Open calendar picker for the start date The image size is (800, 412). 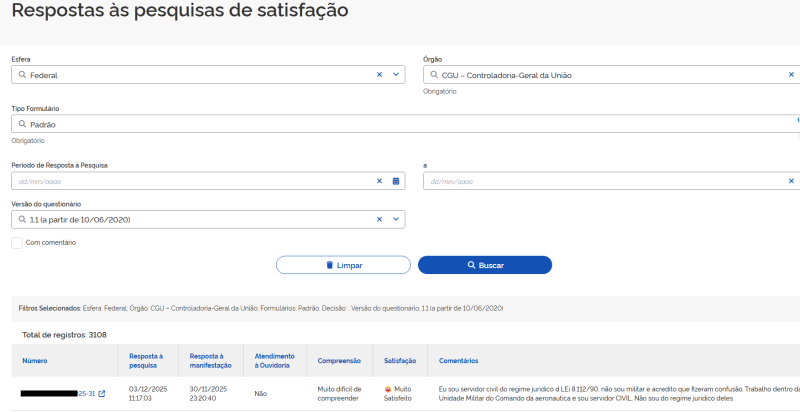click(x=396, y=181)
